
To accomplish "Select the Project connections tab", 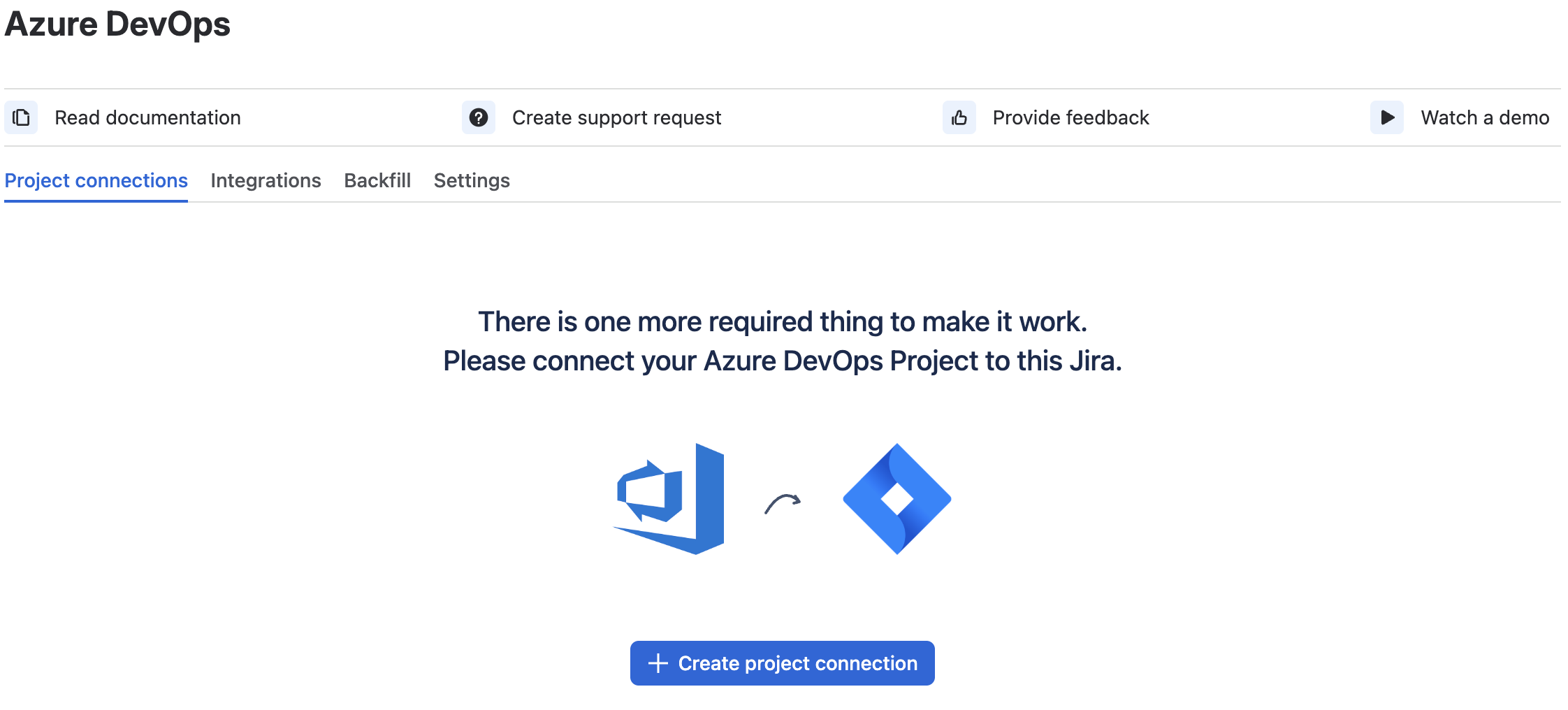I will coord(96,180).
